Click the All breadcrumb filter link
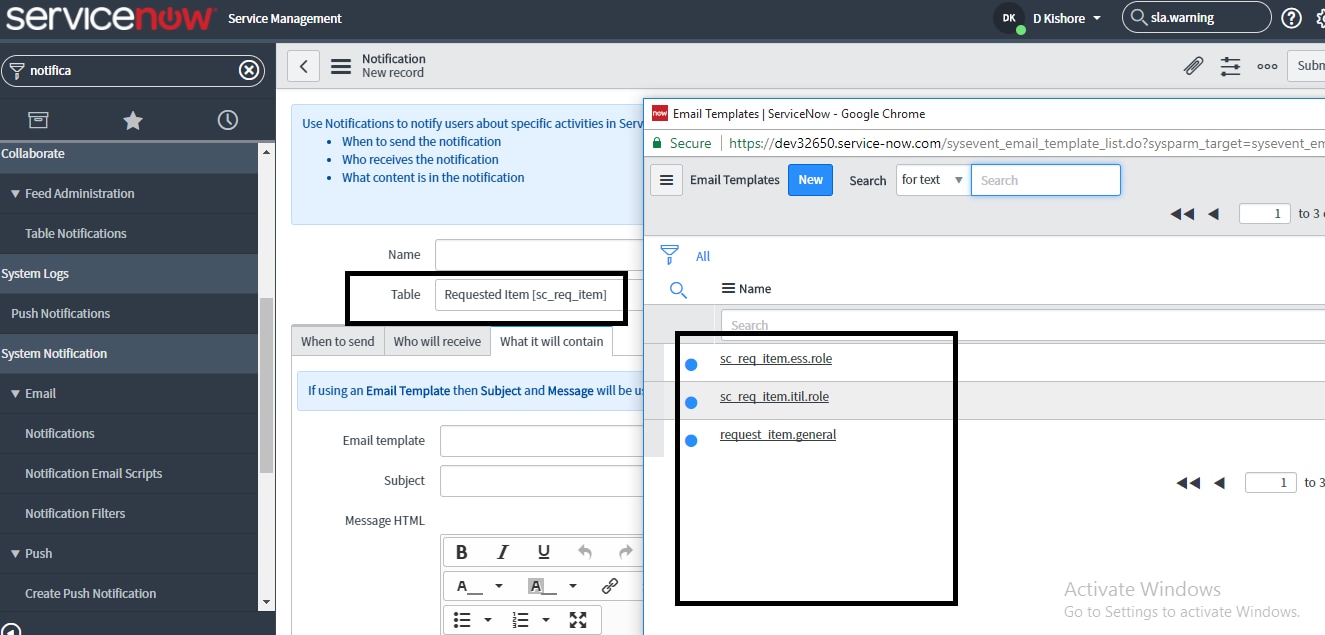This screenshot has width=1325, height=635. (x=703, y=256)
